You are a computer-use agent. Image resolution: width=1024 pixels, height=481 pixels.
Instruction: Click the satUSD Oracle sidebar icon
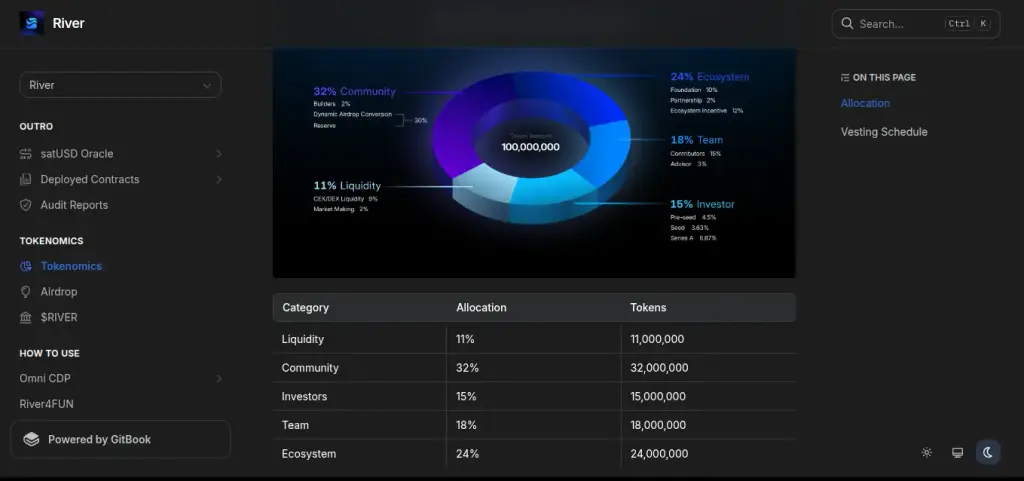click(x=25, y=154)
